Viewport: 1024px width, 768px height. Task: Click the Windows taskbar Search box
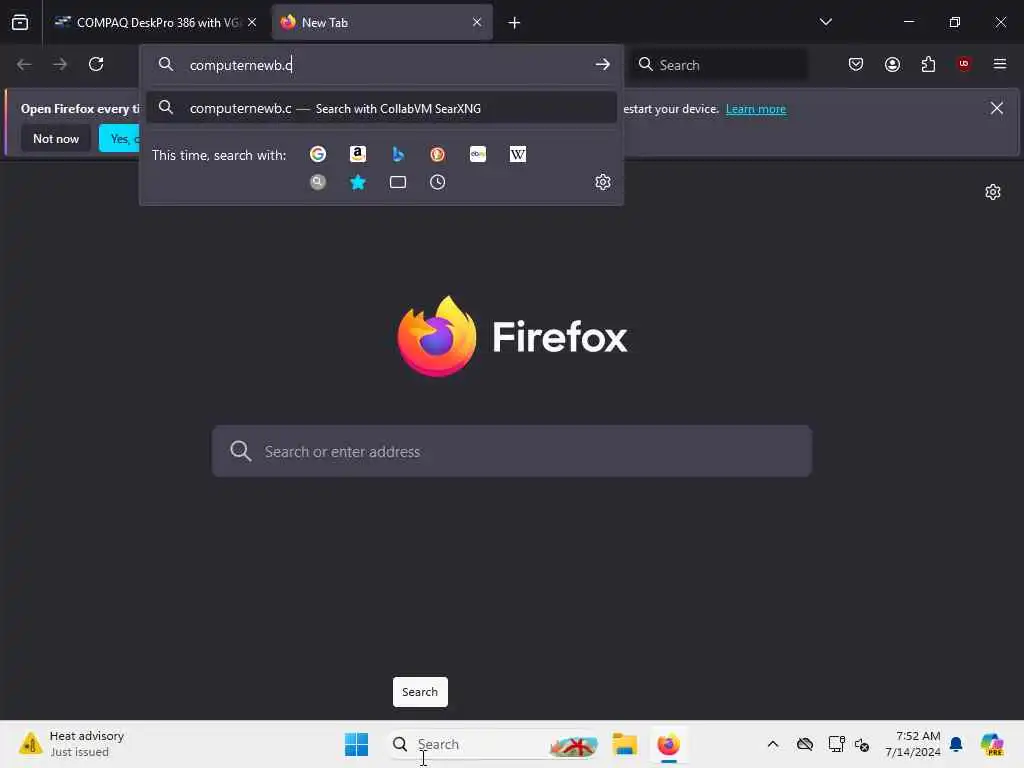click(x=492, y=744)
